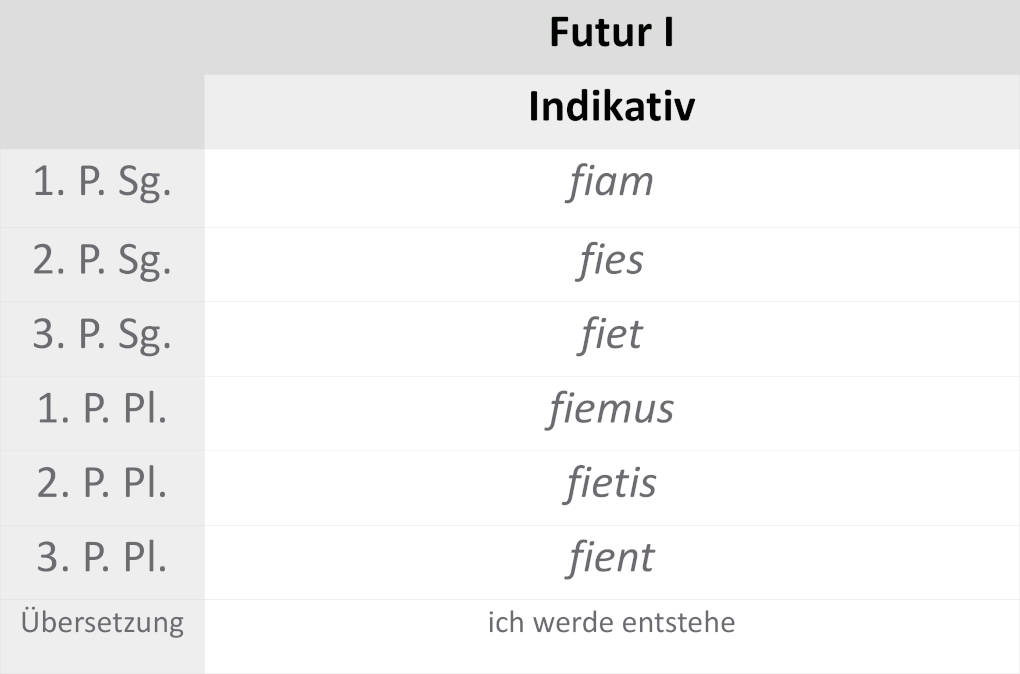Viewport: 1020px width, 674px height.
Task: Select the 1. P. Pl. row label
Action: click(102, 410)
